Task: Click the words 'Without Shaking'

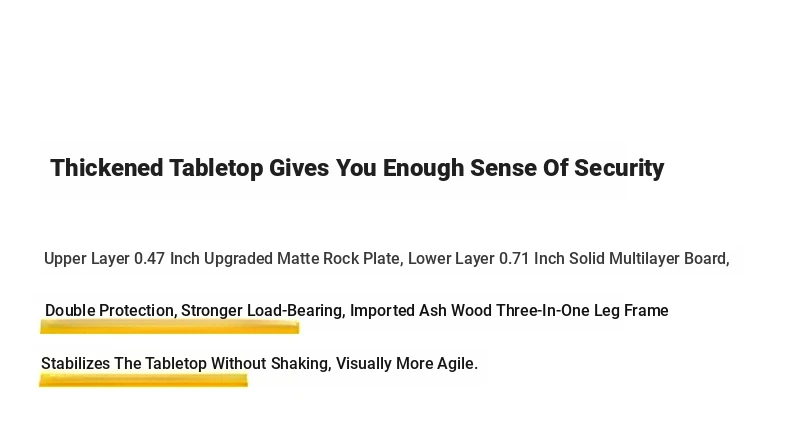Action: click(270, 363)
